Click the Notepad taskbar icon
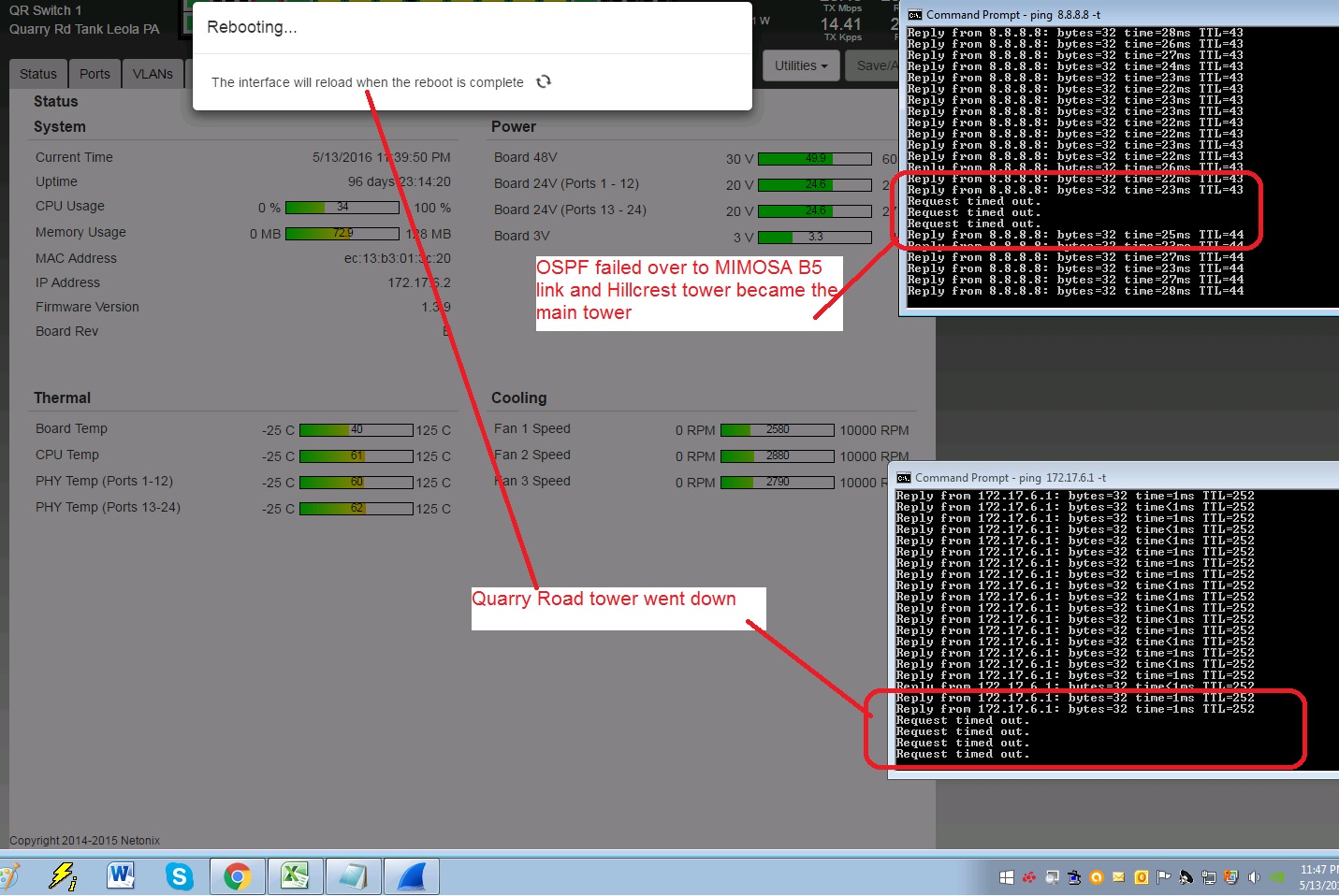This screenshot has width=1339, height=896. 353,876
